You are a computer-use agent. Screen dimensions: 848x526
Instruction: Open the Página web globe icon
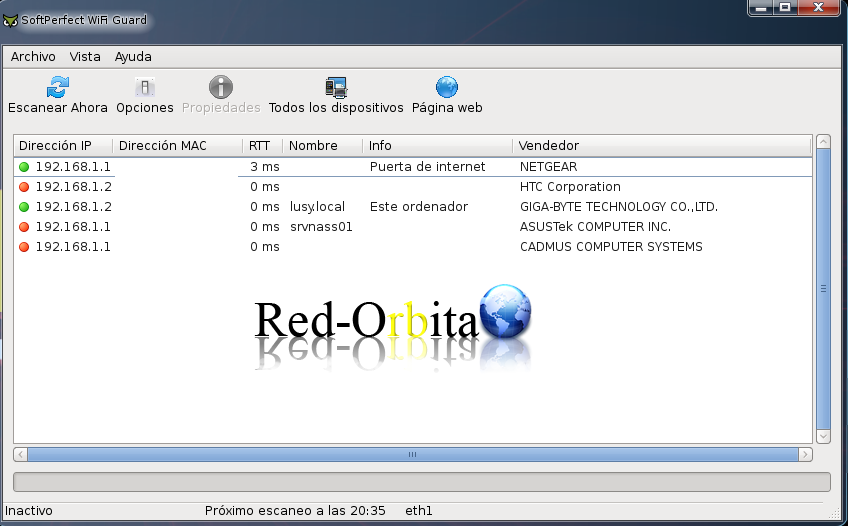[447, 88]
